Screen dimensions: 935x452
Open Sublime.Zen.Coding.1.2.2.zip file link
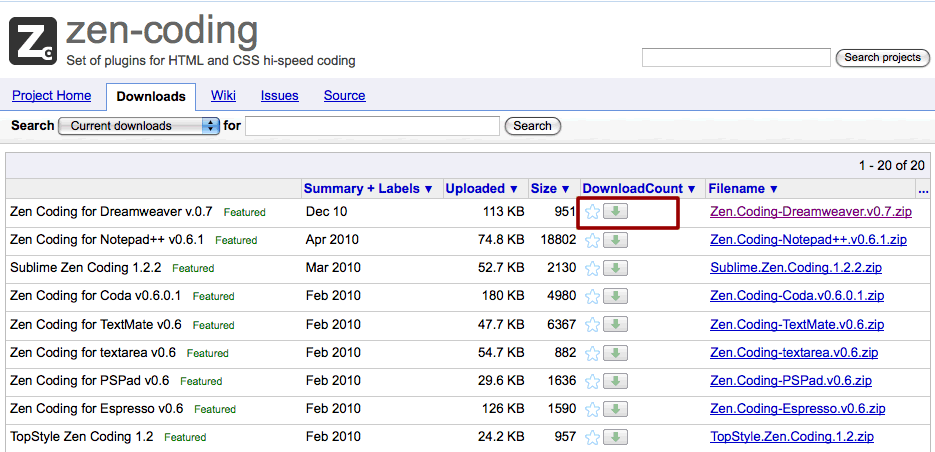click(x=796, y=268)
